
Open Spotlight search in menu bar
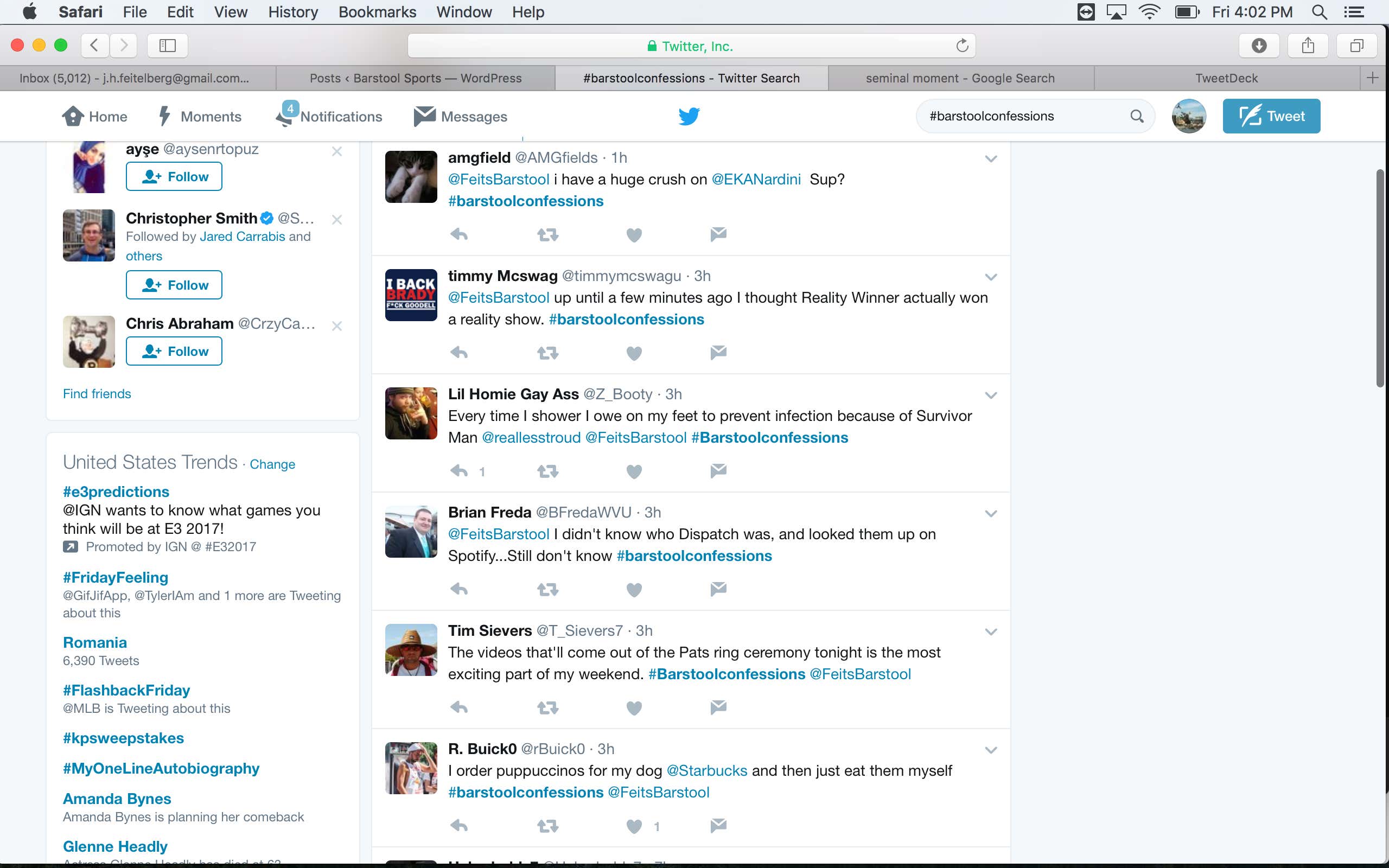tap(1320, 12)
